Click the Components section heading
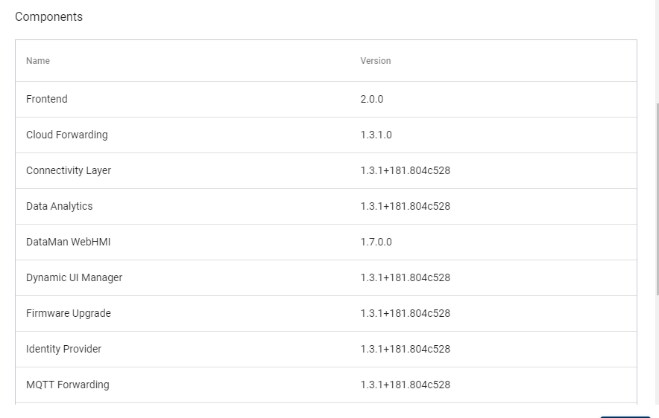This screenshot has height=418, width=659. 49,17
